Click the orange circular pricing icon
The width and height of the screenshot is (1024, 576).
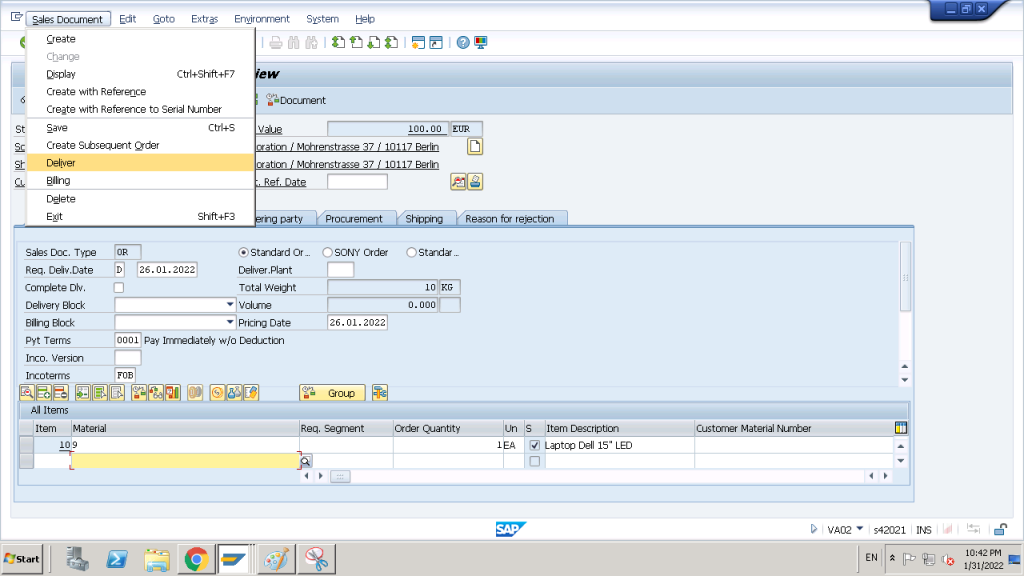[217, 392]
